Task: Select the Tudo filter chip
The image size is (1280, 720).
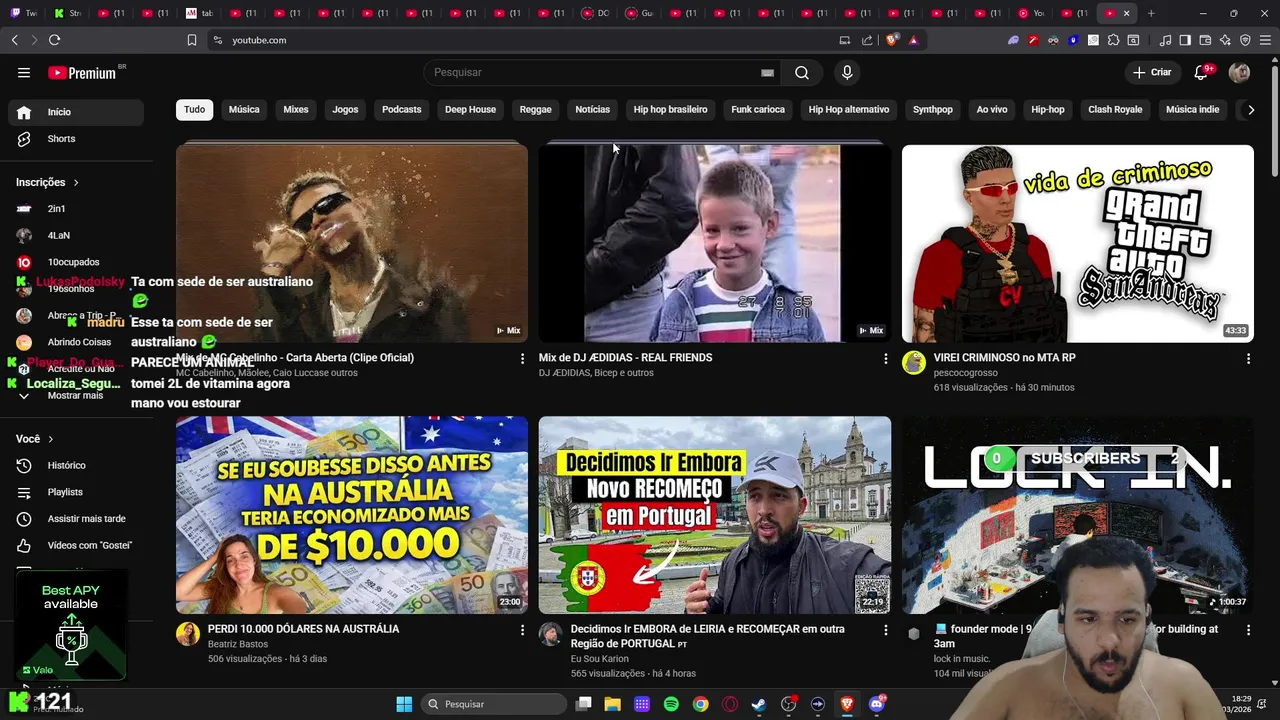Action: pyautogui.click(x=194, y=110)
